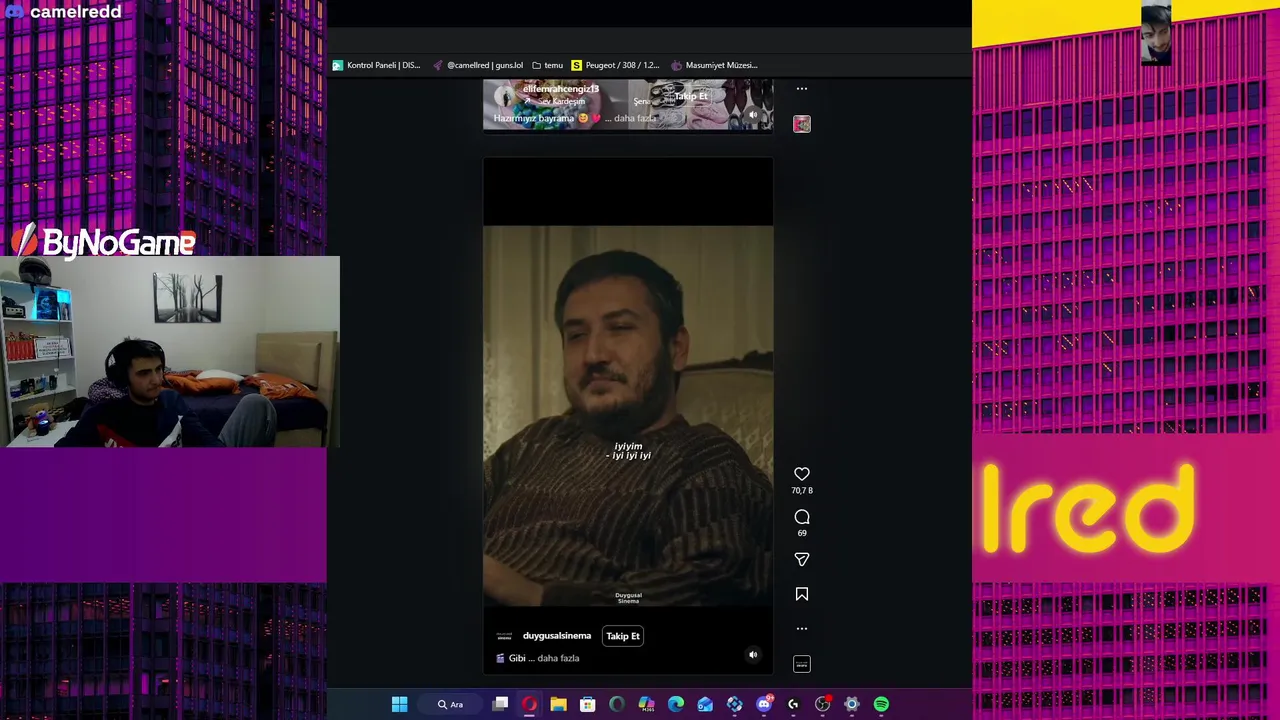Open Logitech G HUB on taskbar
This screenshot has width=1280, height=720.
tap(793, 704)
